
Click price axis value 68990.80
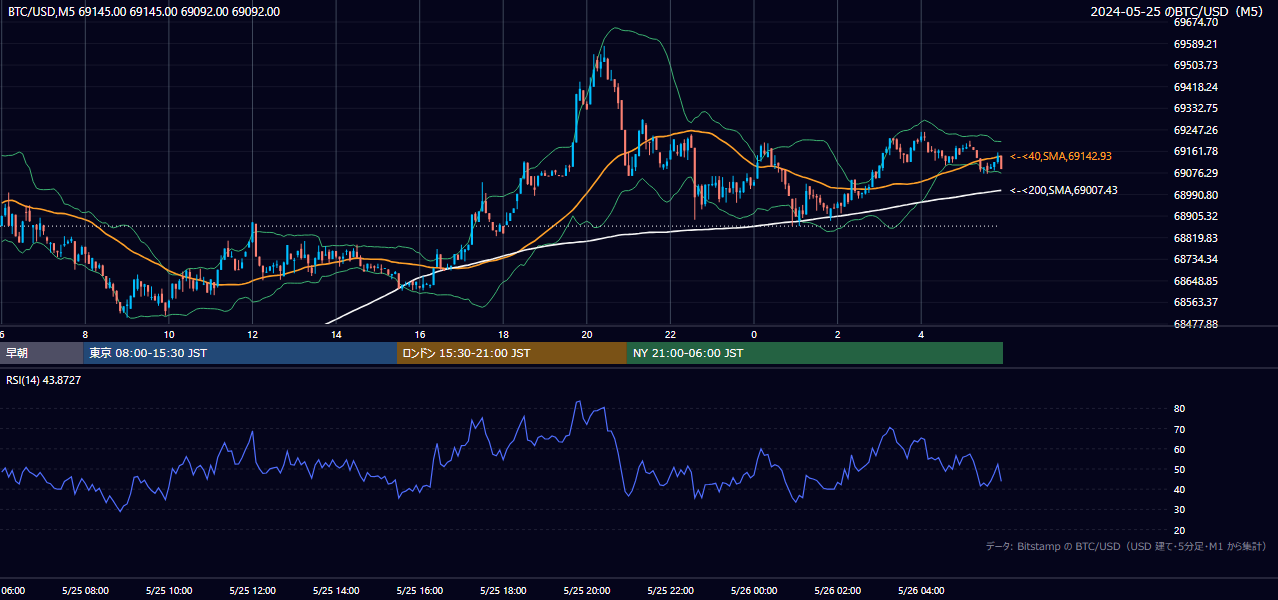[1195, 195]
